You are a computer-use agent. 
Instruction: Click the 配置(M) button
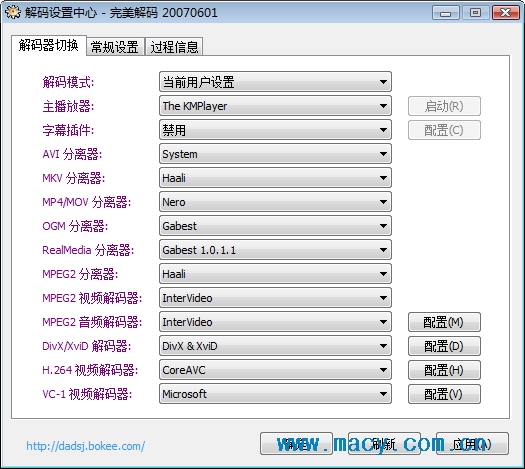click(444, 322)
